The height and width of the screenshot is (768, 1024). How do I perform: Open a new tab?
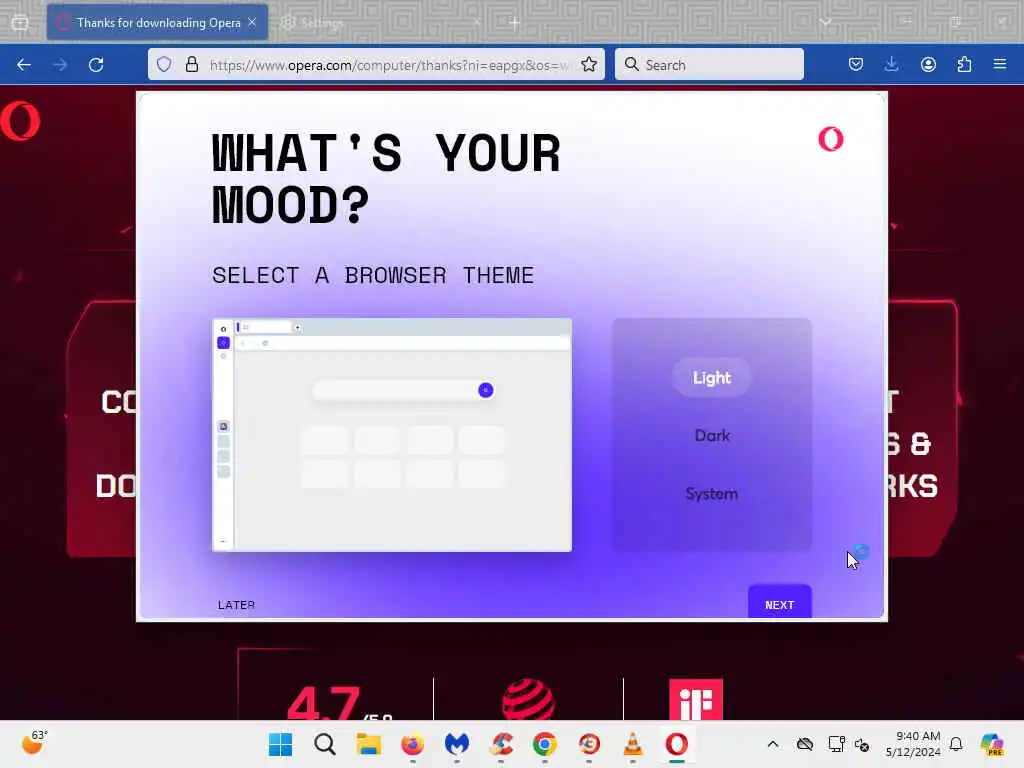pyautogui.click(x=515, y=23)
